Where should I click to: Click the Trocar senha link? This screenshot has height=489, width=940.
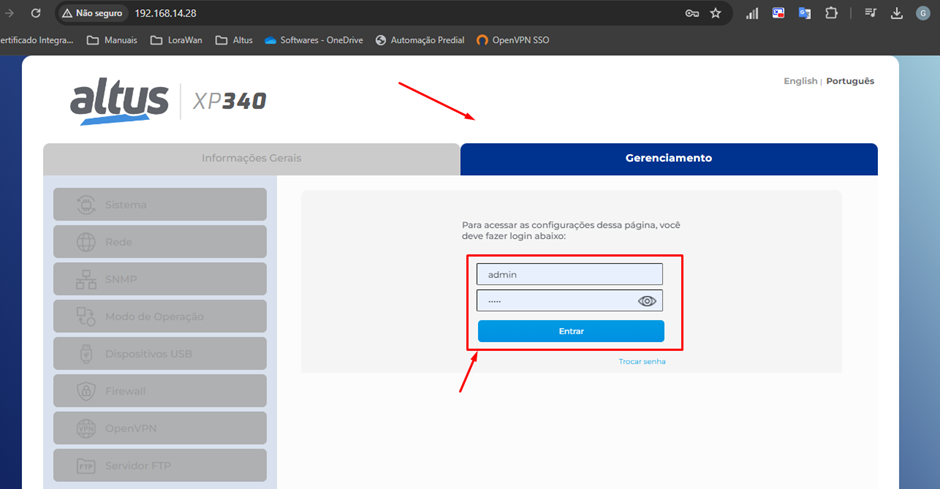[642, 362]
